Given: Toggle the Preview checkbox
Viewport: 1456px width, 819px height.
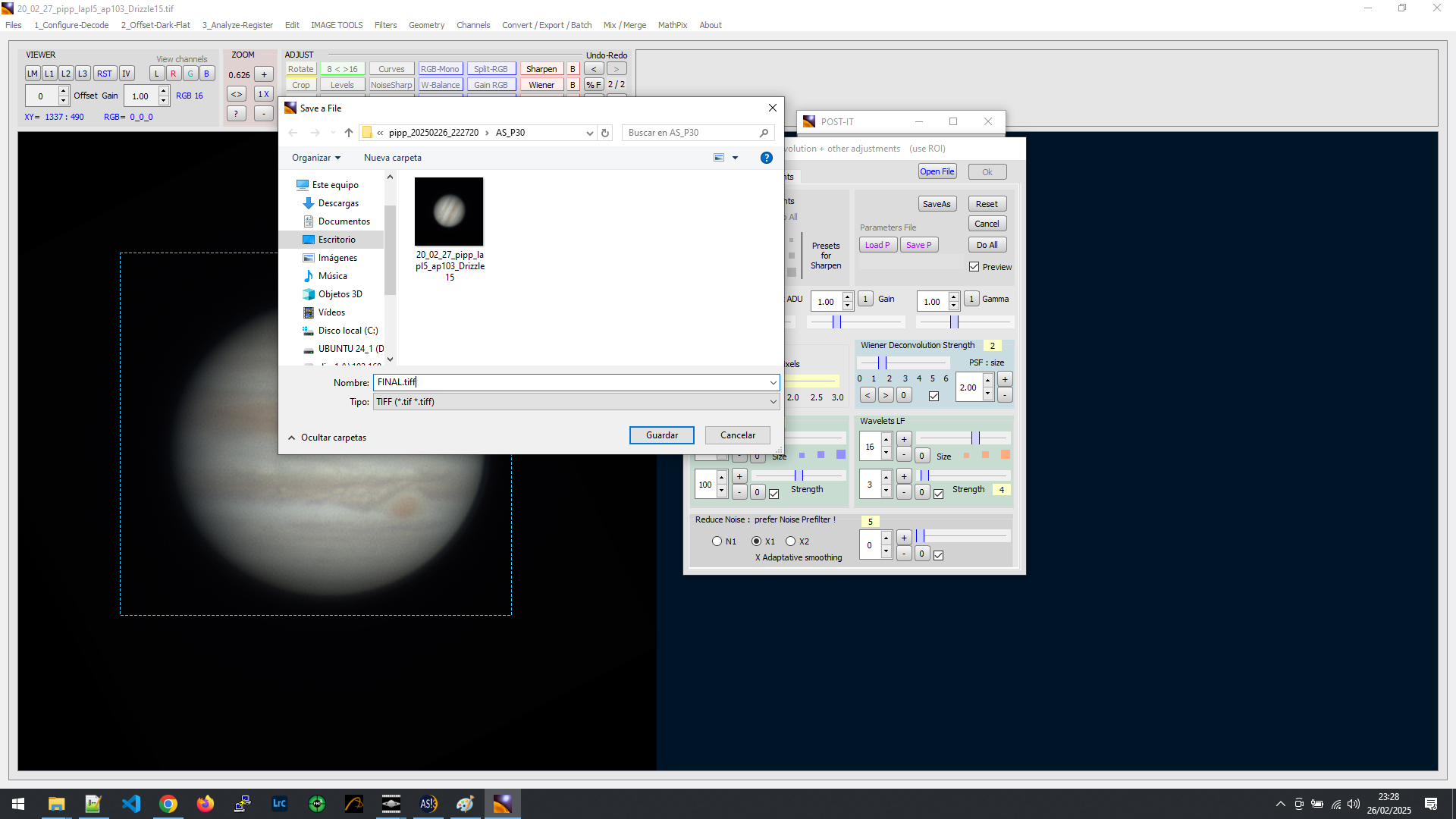Looking at the screenshot, I should pyautogui.click(x=974, y=267).
